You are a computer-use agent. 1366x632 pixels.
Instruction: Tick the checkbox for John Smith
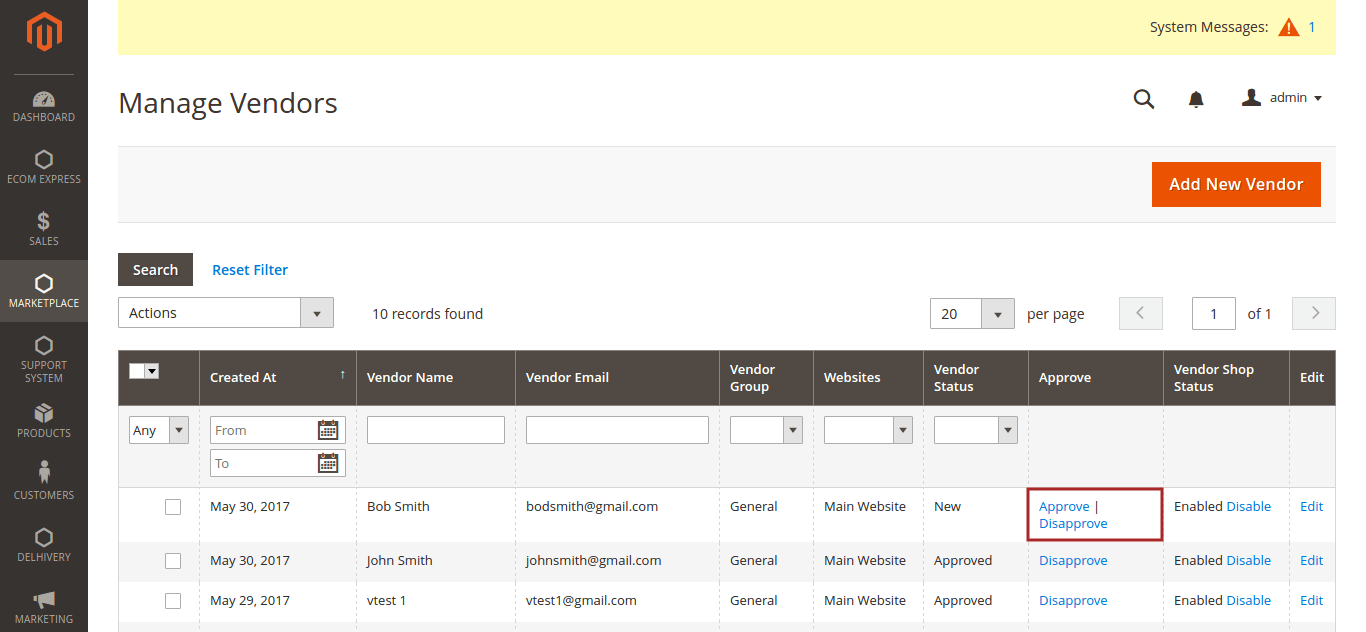pyautogui.click(x=173, y=561)
